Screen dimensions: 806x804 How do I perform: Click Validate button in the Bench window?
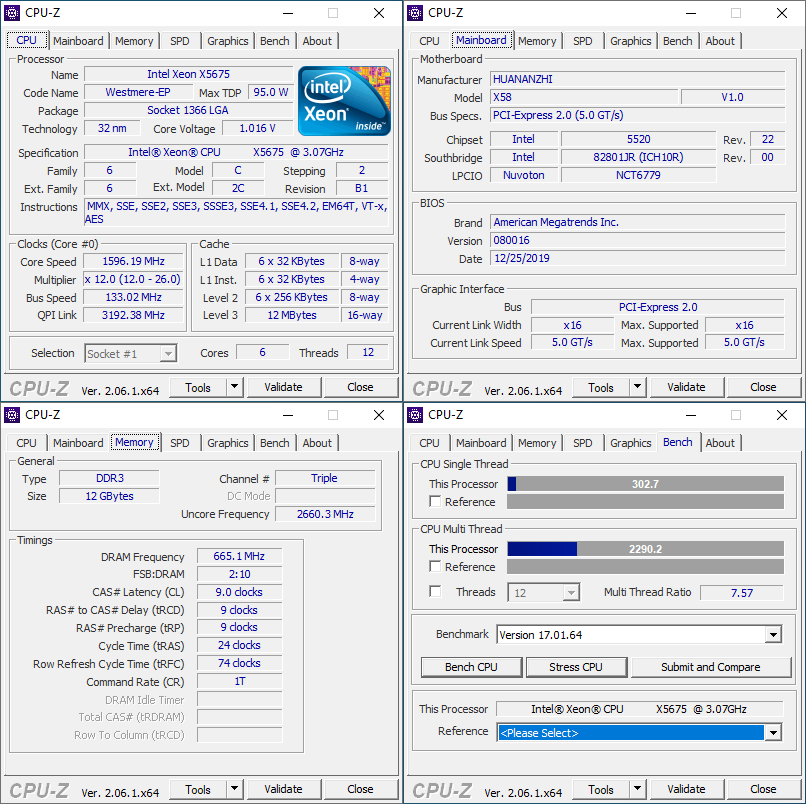click(687, 789)
